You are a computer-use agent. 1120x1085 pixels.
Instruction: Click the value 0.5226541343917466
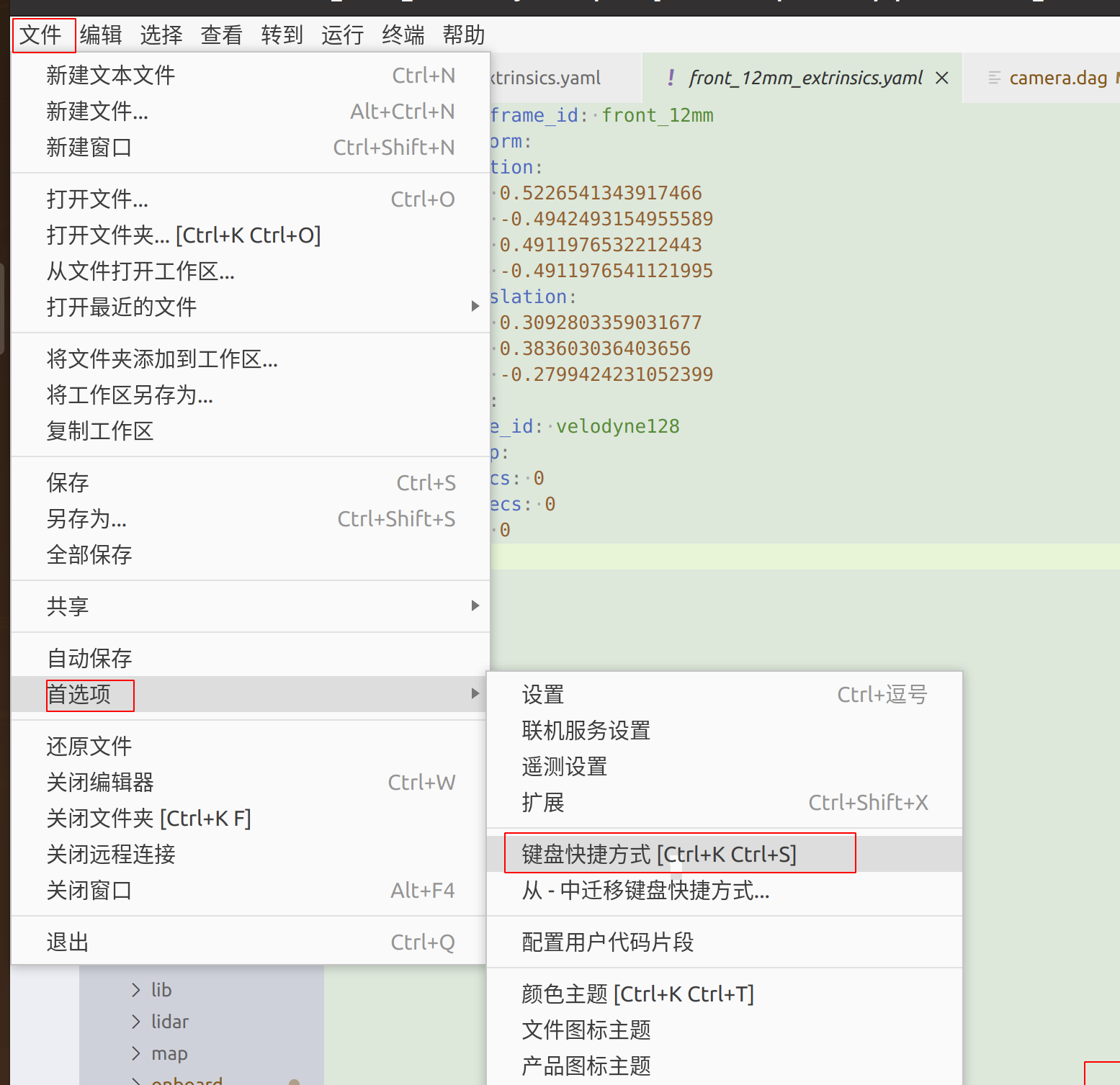coord(600,193)
